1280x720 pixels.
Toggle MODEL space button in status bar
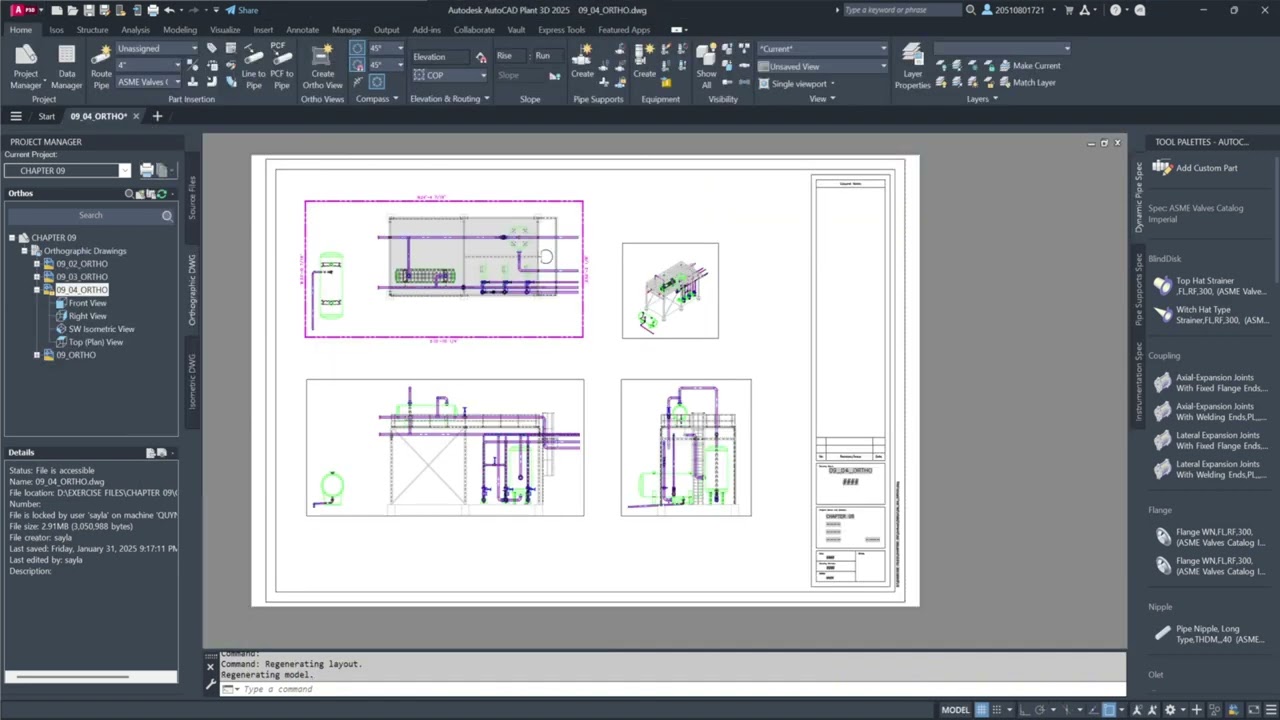tap(955, 710)
